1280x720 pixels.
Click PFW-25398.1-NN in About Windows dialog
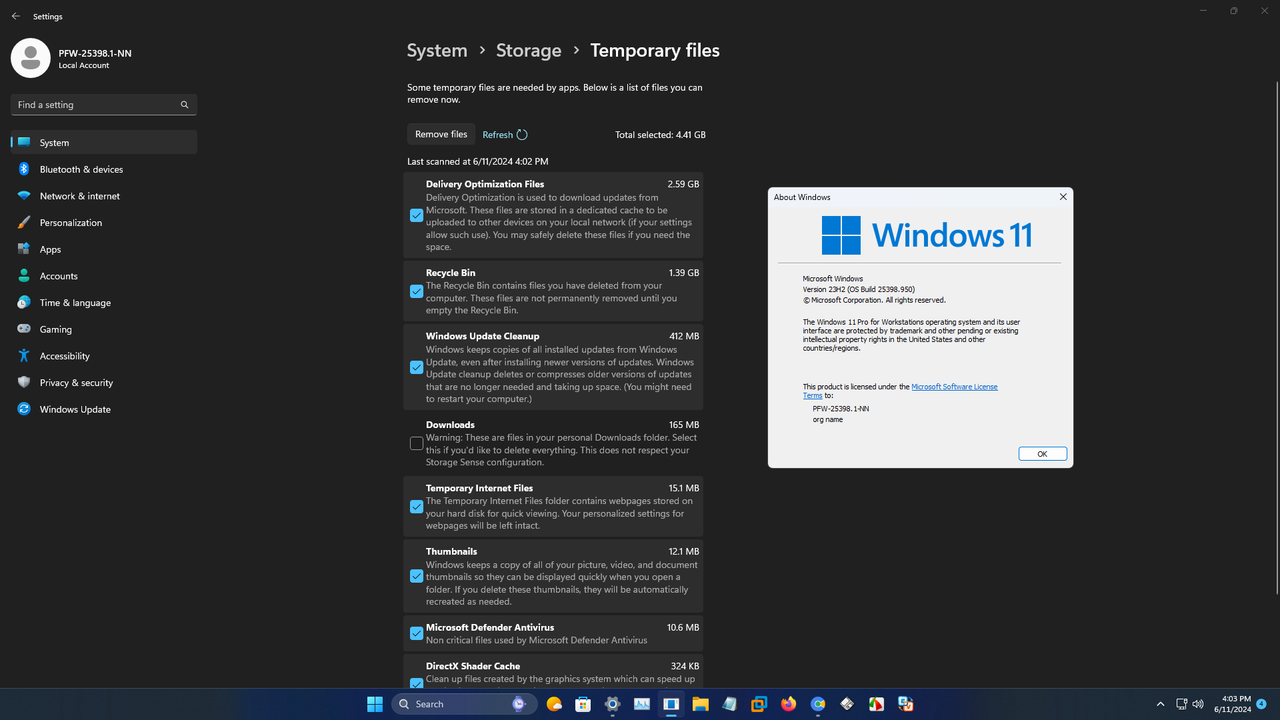coord(841,409)
